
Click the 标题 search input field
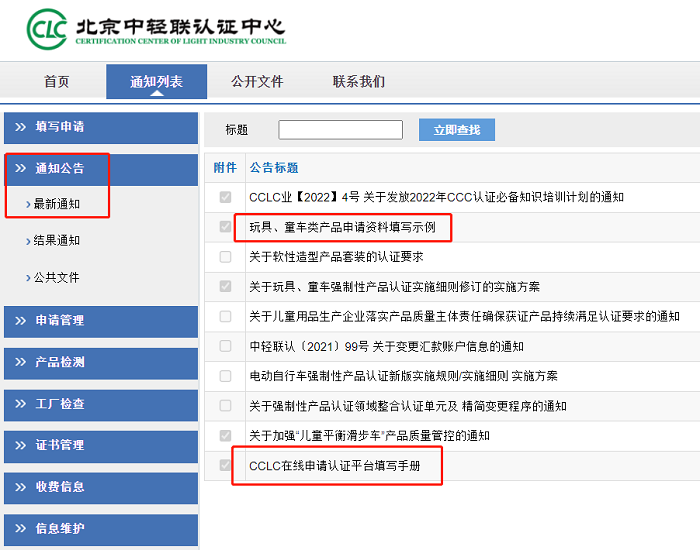point(340,130)
